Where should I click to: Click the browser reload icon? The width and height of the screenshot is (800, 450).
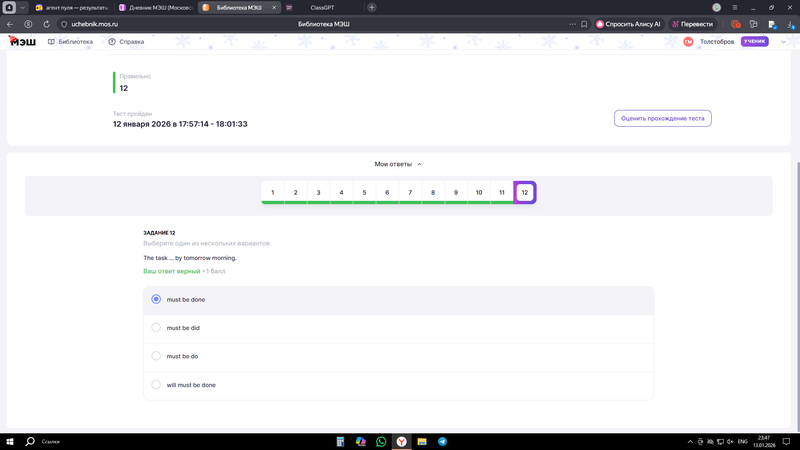point(46,24)
